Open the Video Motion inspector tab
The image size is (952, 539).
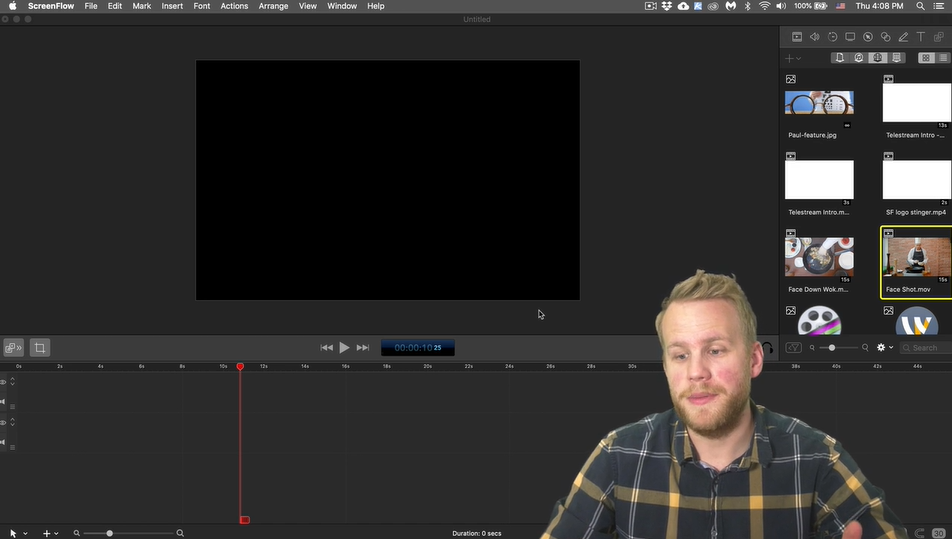tap(832, 37)
